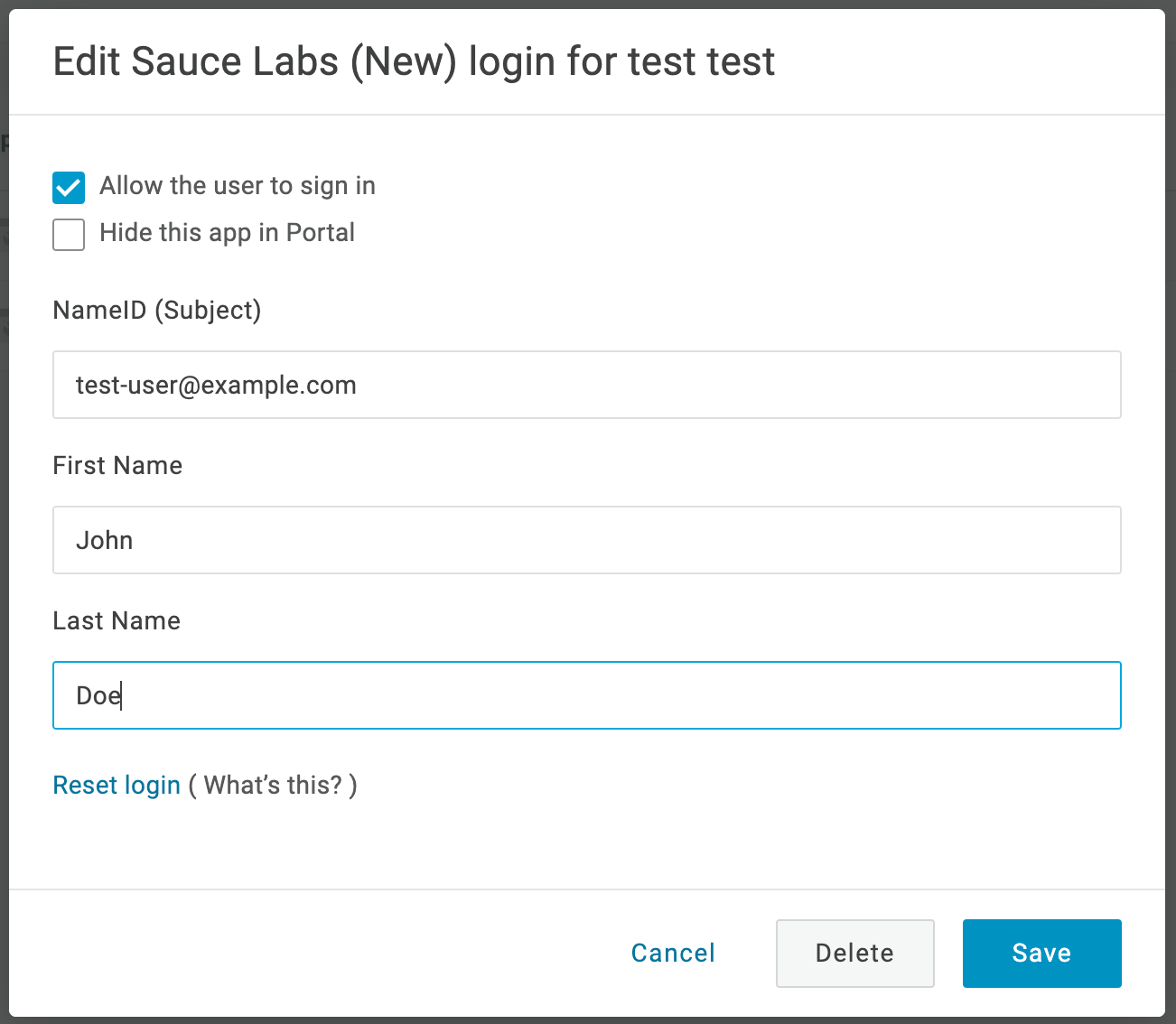Cancel editing the login
1176x1024 pixels.
tap(673, 954)
